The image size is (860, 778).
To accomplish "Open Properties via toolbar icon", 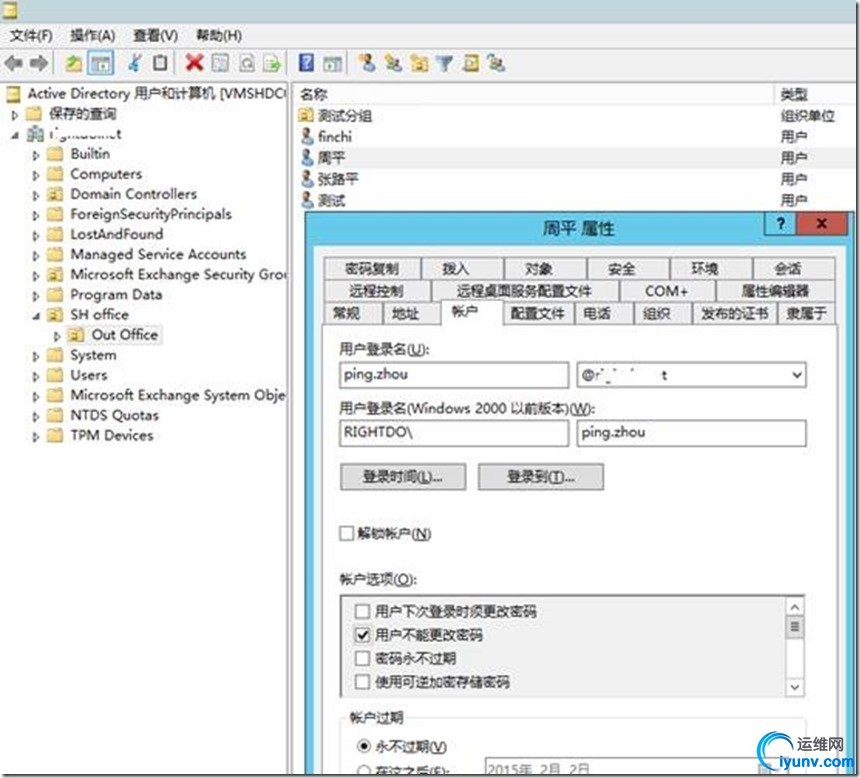I will 220,63.
